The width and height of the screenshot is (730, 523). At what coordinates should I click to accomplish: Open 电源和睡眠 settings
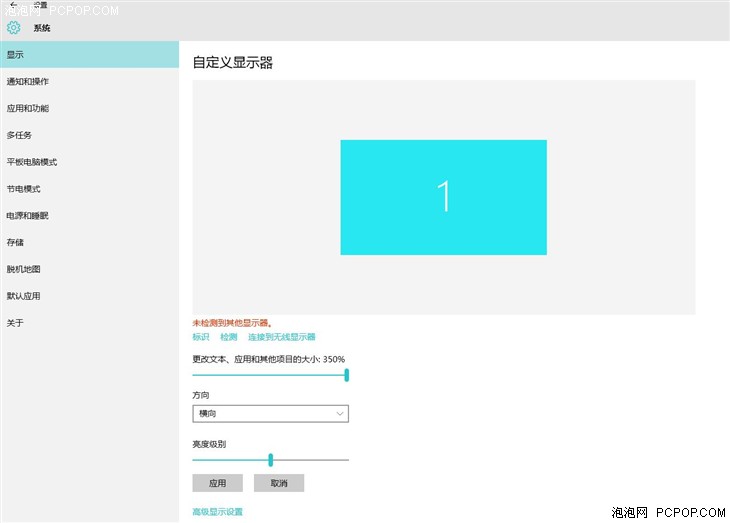[x=89, y=216]
